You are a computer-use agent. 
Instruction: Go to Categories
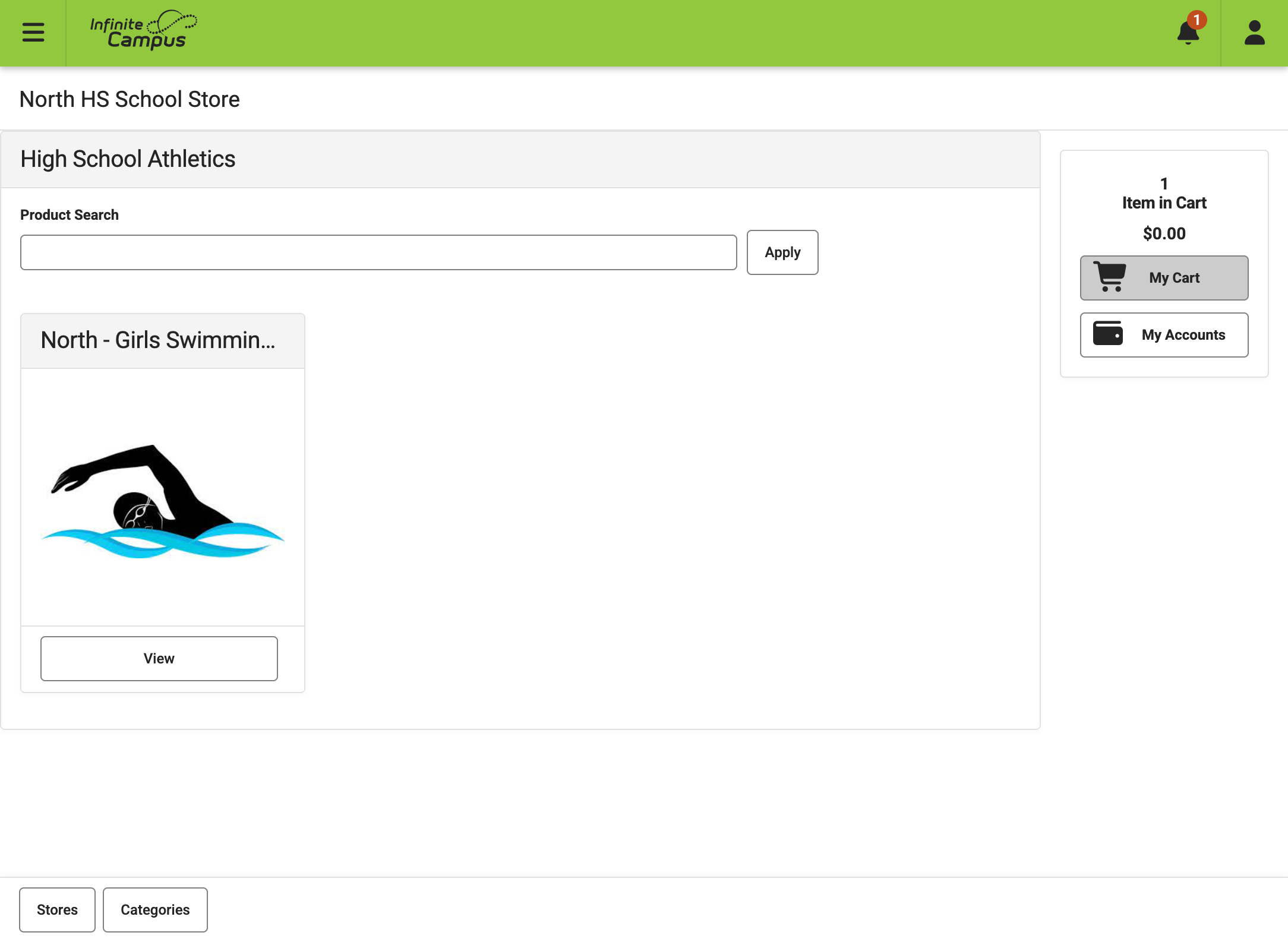(155, 910)
